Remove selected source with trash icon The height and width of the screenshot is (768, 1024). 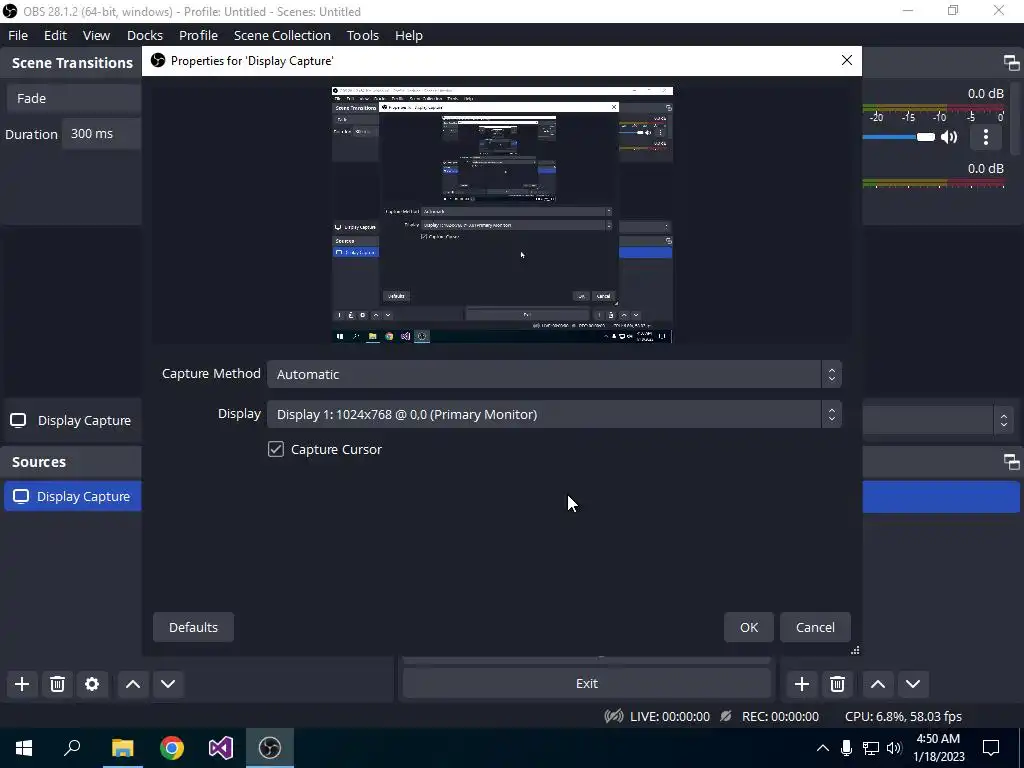pyautogui.click(x=57, y=684)
